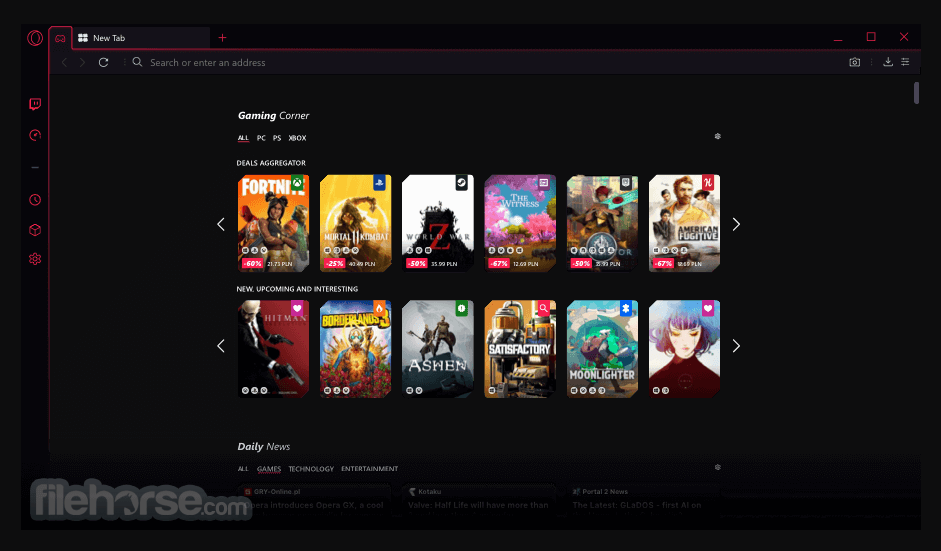Open the GX Corner gamepad tab

coord(60,38)
